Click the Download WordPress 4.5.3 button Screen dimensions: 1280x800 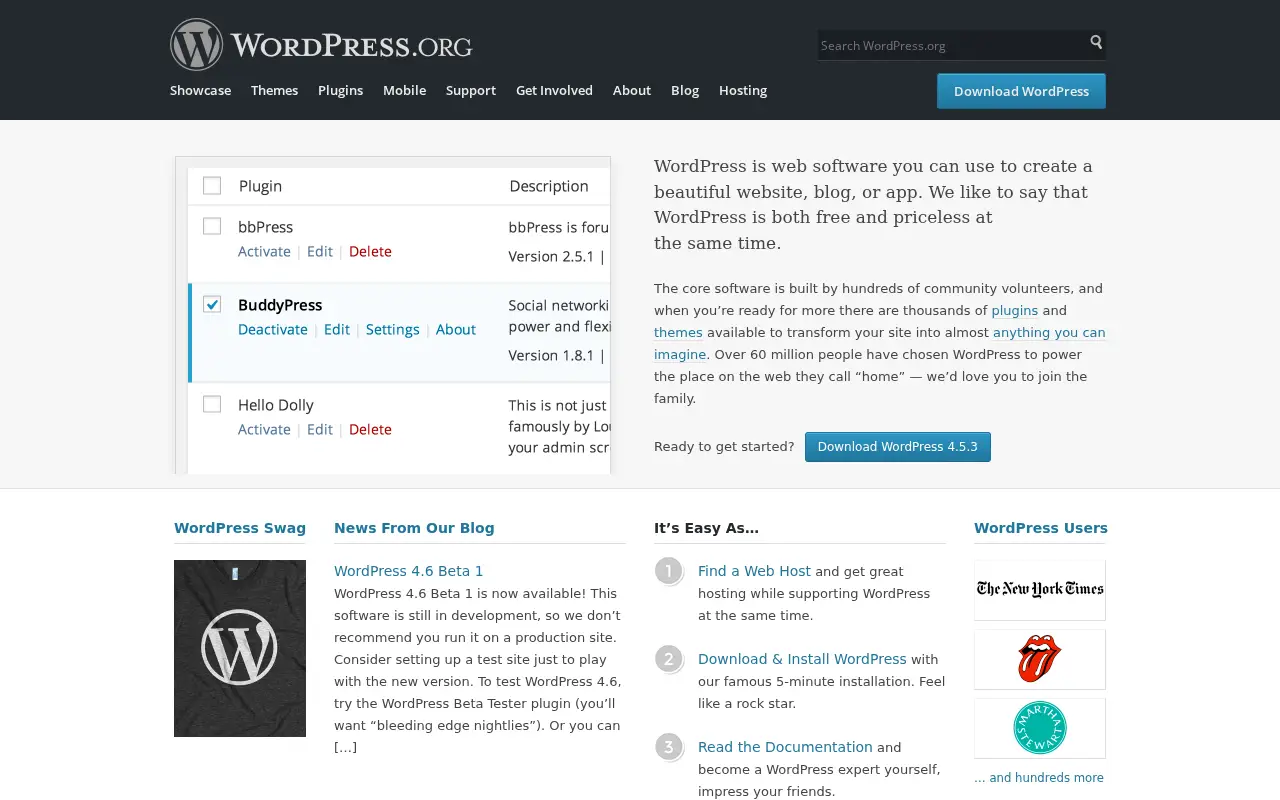click(898, 447)
